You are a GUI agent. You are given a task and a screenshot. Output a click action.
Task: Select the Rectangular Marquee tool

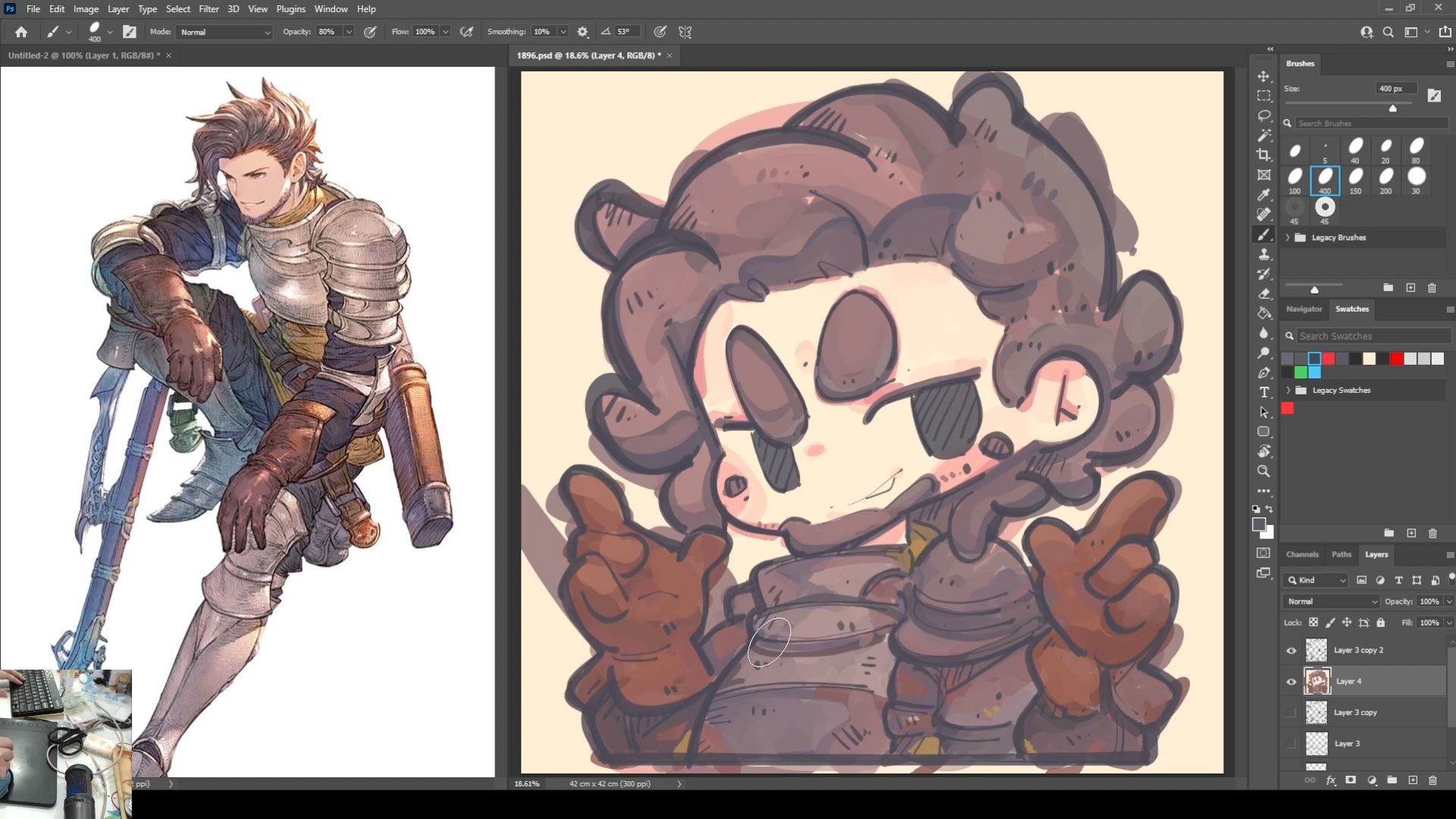[1263, 96]
